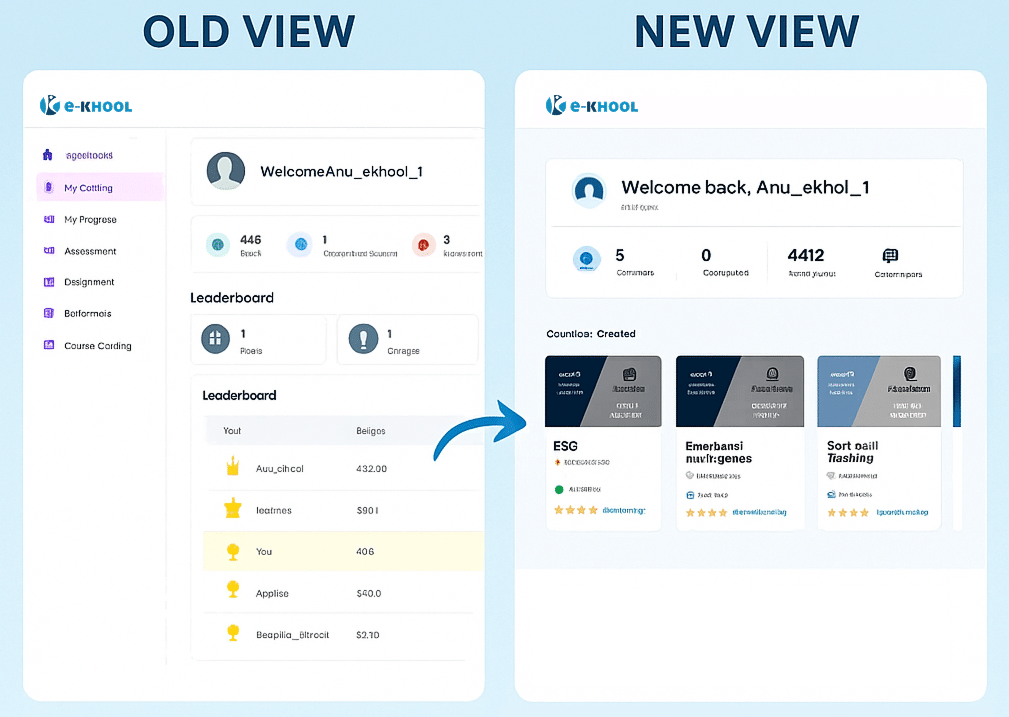Click the fourth star on the Emerbansi course rating
This screenshot has width=1009, height=717.
[721, 512]
